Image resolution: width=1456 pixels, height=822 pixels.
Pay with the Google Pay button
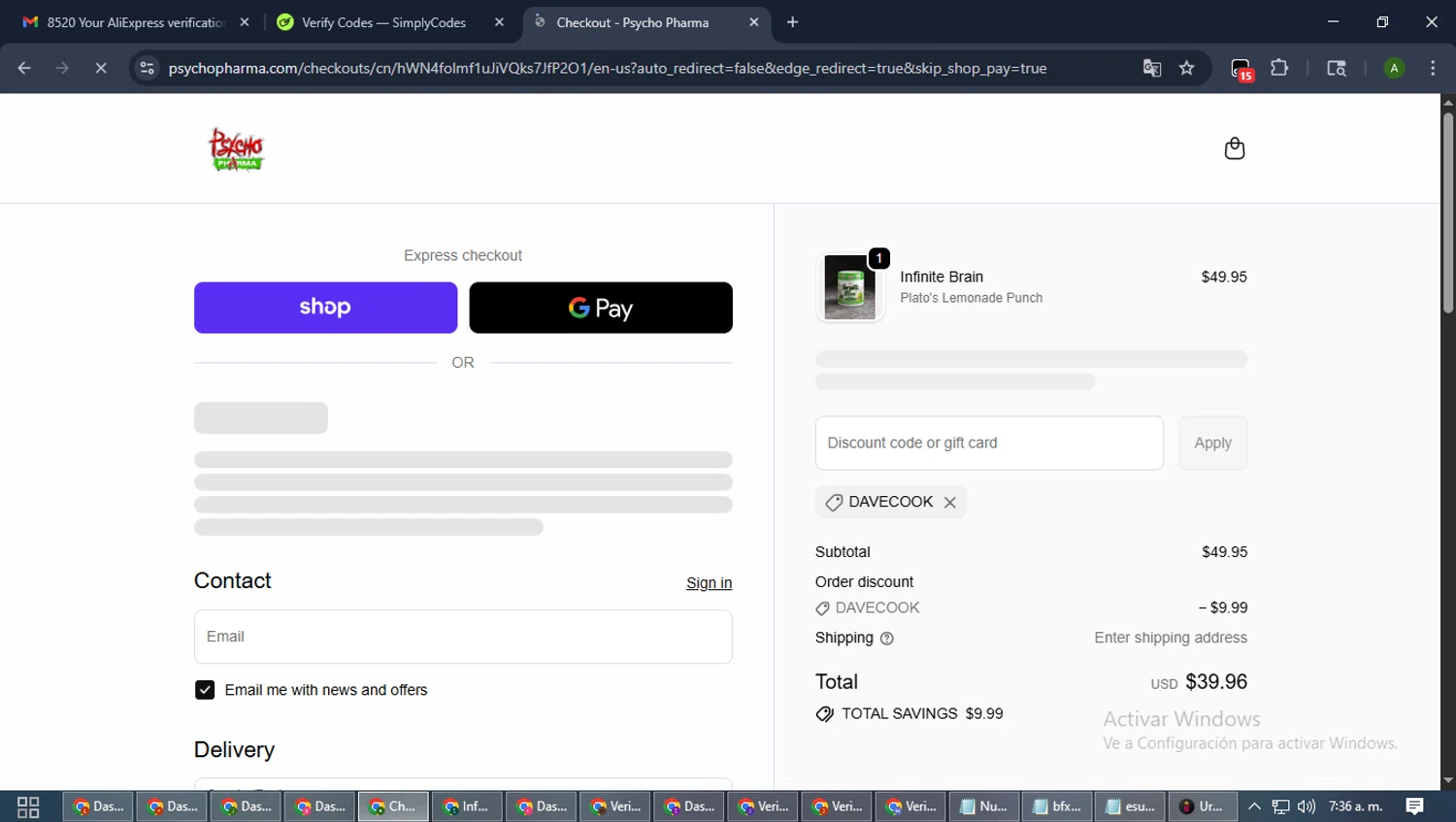tap(601, 308)
